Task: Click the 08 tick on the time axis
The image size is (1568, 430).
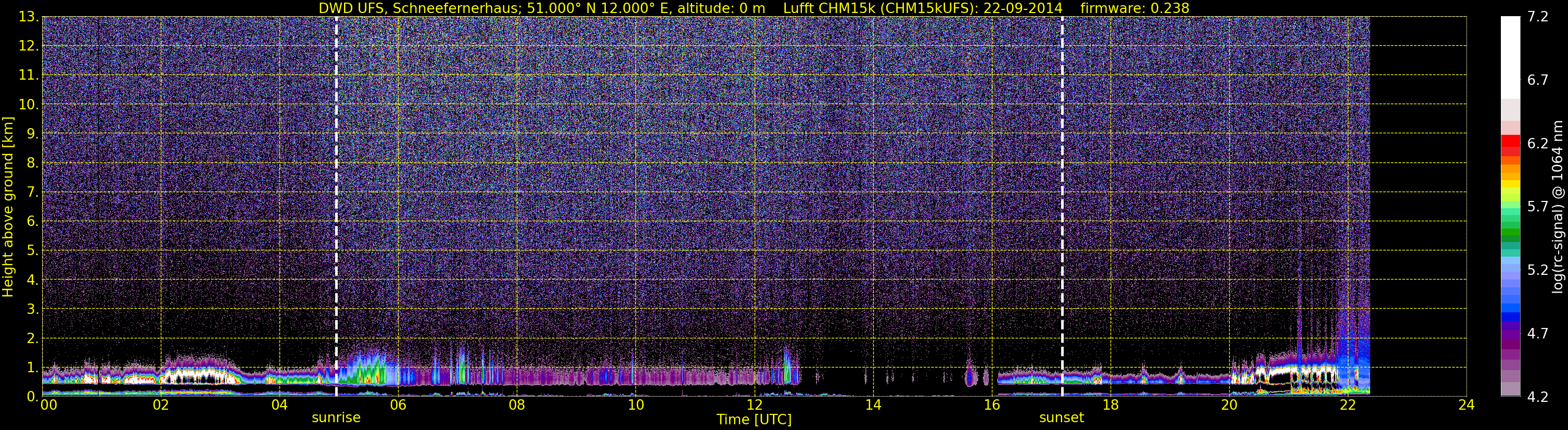Action: point(517,405)
